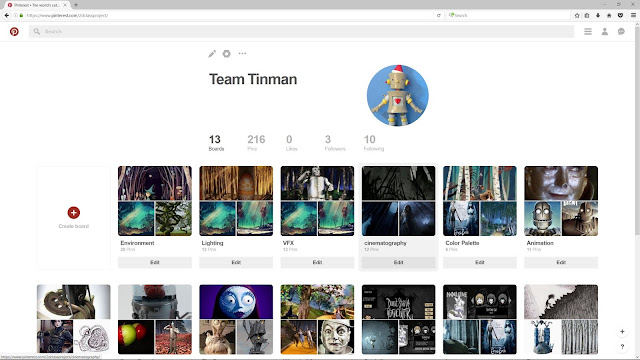Open account settings hexagon icon
640x360 pixels.
pyautogui.click(x=227, y=53)
